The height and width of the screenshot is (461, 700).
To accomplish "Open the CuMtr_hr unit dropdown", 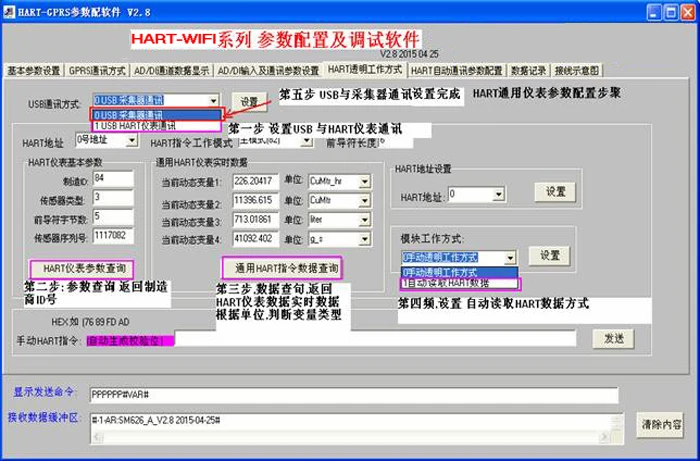I will (x=365, y=182).
